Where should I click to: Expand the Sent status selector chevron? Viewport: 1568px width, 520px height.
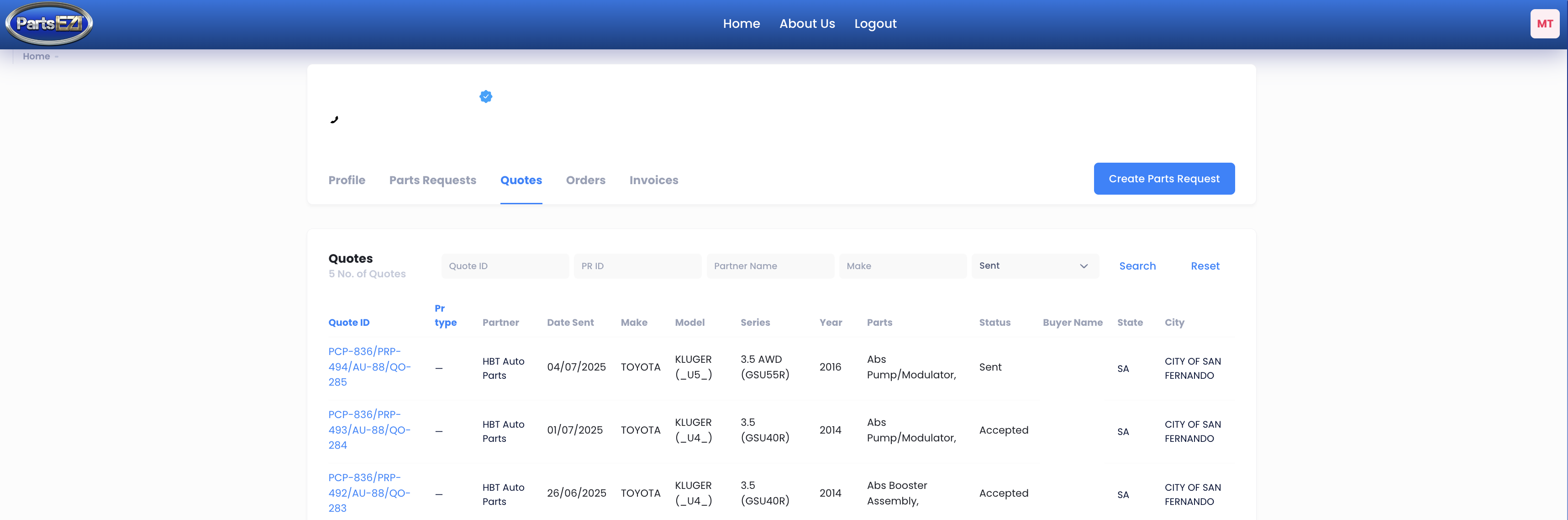point(1083,265)
